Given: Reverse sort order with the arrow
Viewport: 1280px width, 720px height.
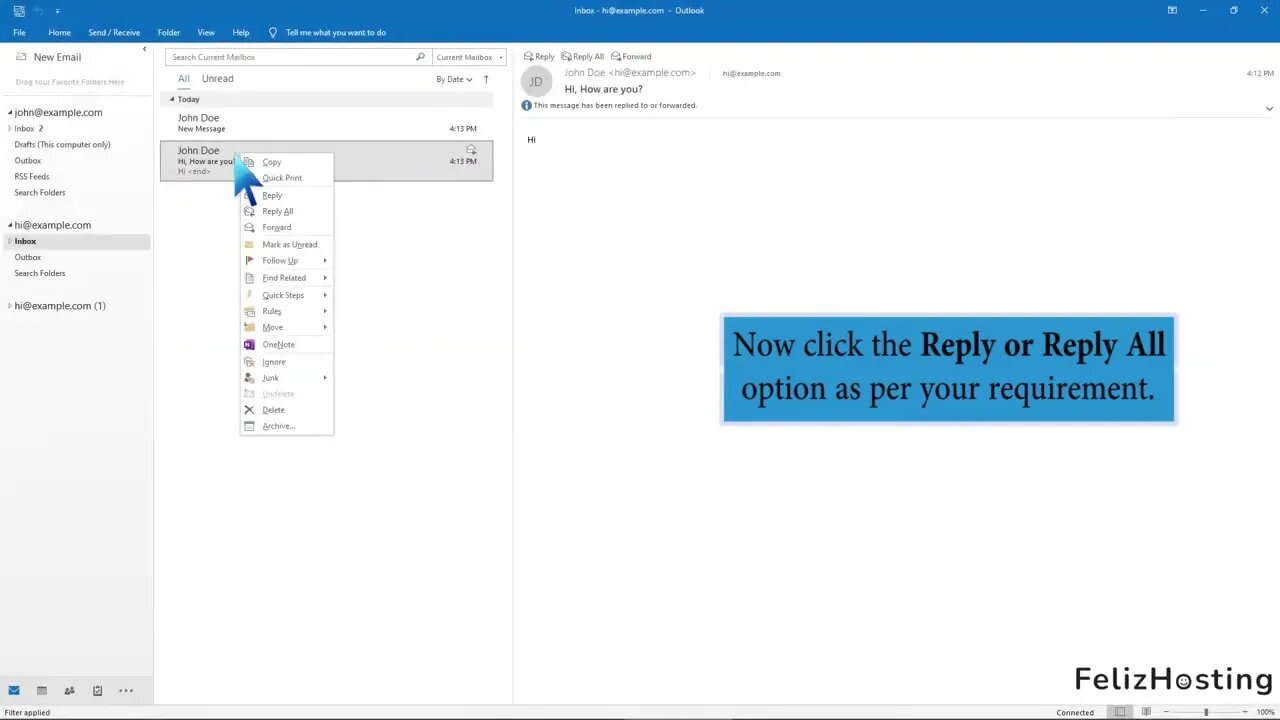Looking at the screenshot, I should 486,79.
